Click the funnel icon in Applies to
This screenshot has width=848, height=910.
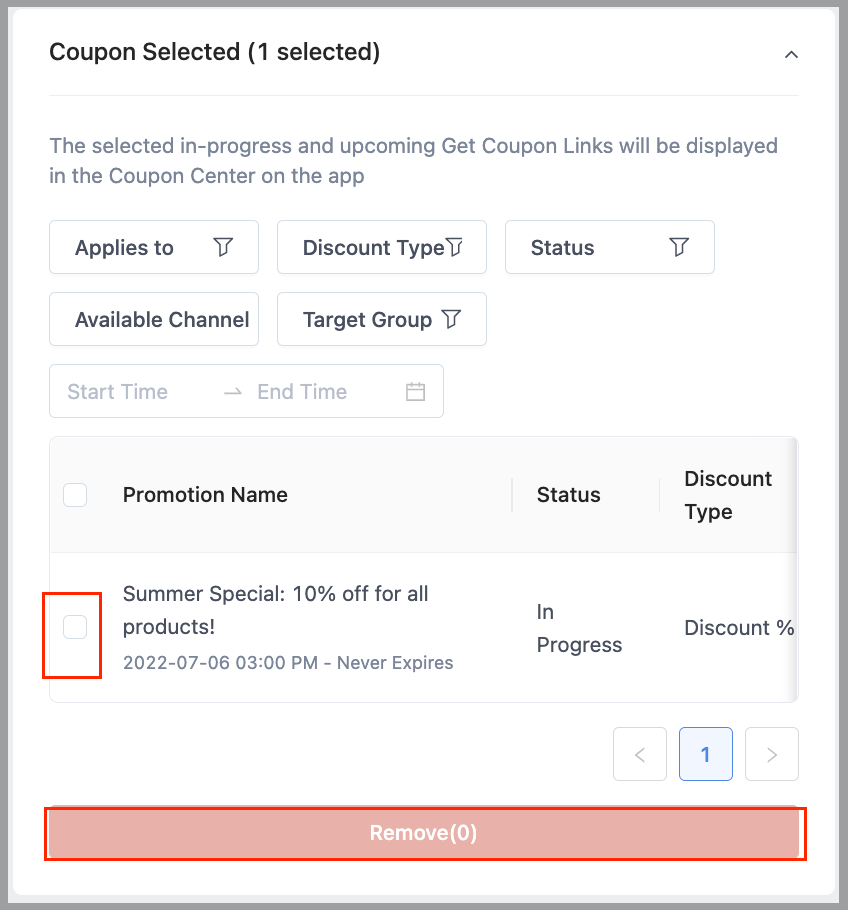coord(223,247)
